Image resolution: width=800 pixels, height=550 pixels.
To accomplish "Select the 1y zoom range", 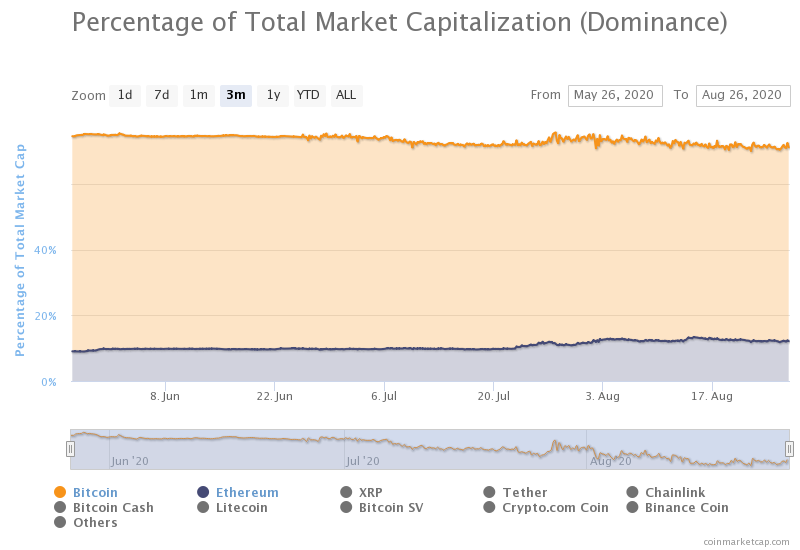I will click(273, 95).
